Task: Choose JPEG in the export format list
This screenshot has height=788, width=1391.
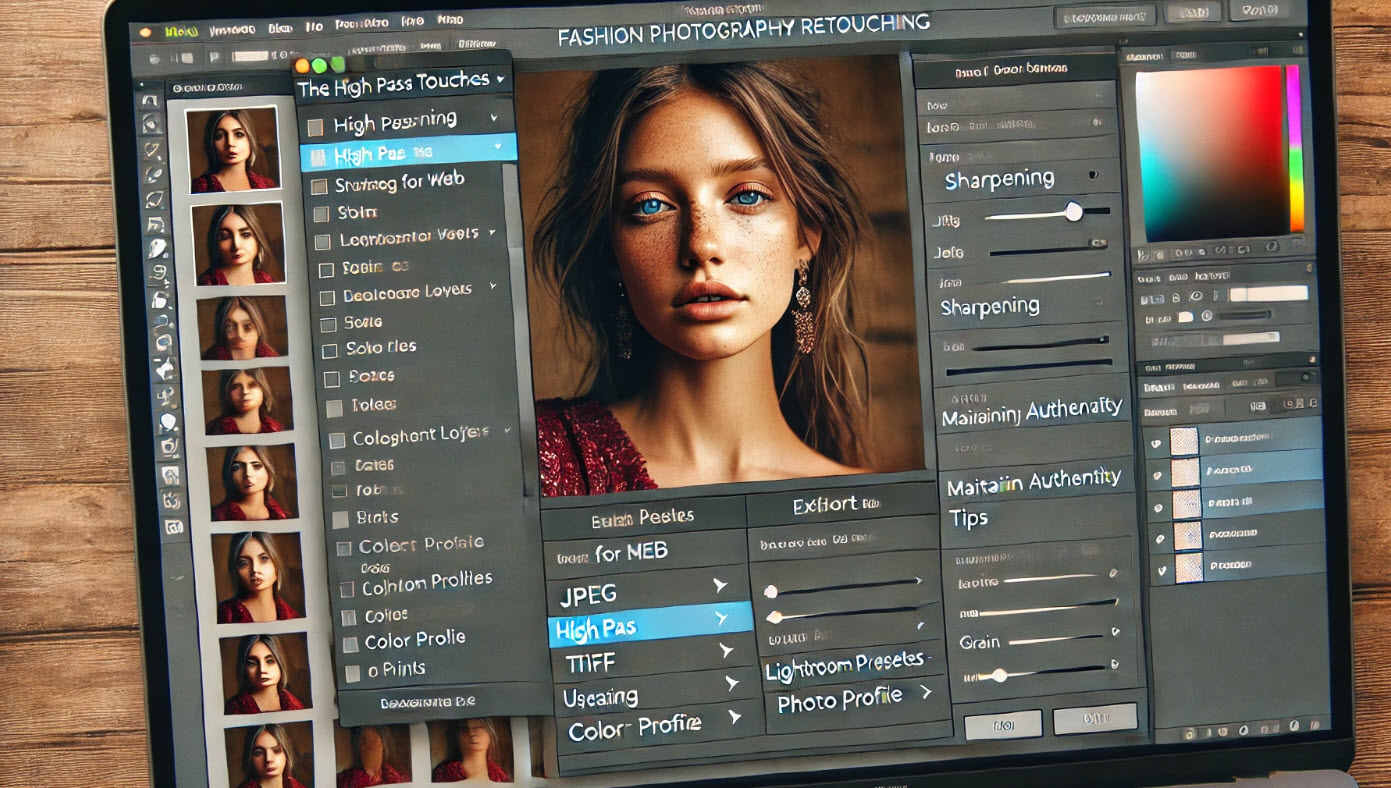Action: click(588, 597)
